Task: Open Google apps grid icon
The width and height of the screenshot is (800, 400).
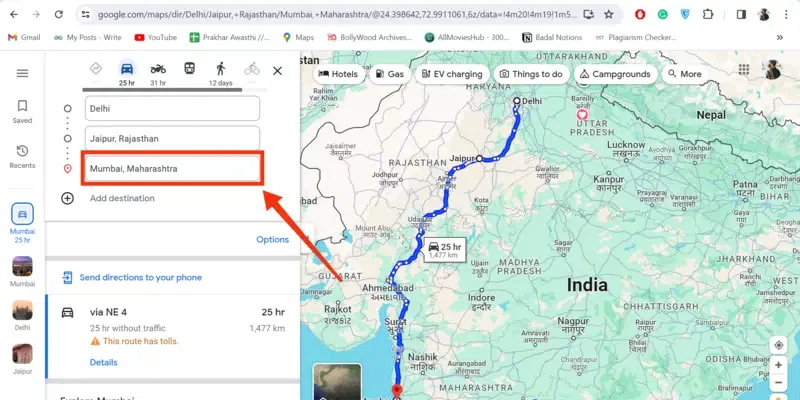Action: [x=744, y=69]
